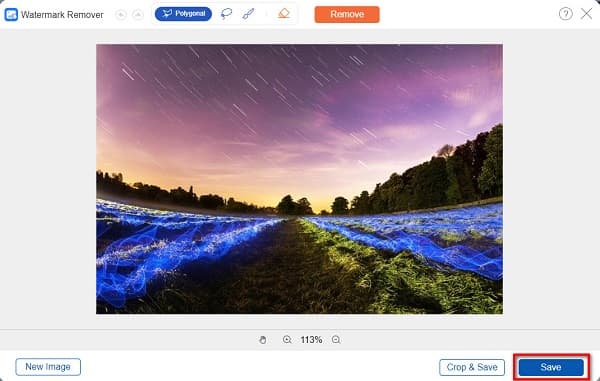Click the Watermark Remover title text
Screen dimensions: 600x381
pos(62,15)
